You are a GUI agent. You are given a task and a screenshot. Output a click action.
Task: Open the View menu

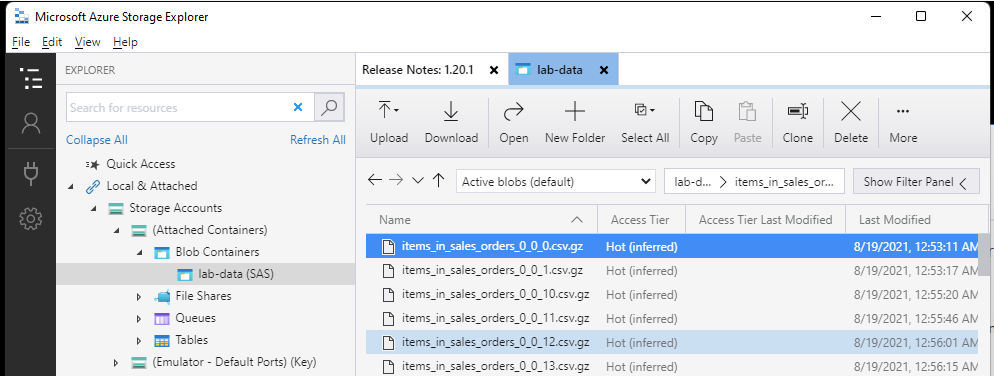coord(87,42)
